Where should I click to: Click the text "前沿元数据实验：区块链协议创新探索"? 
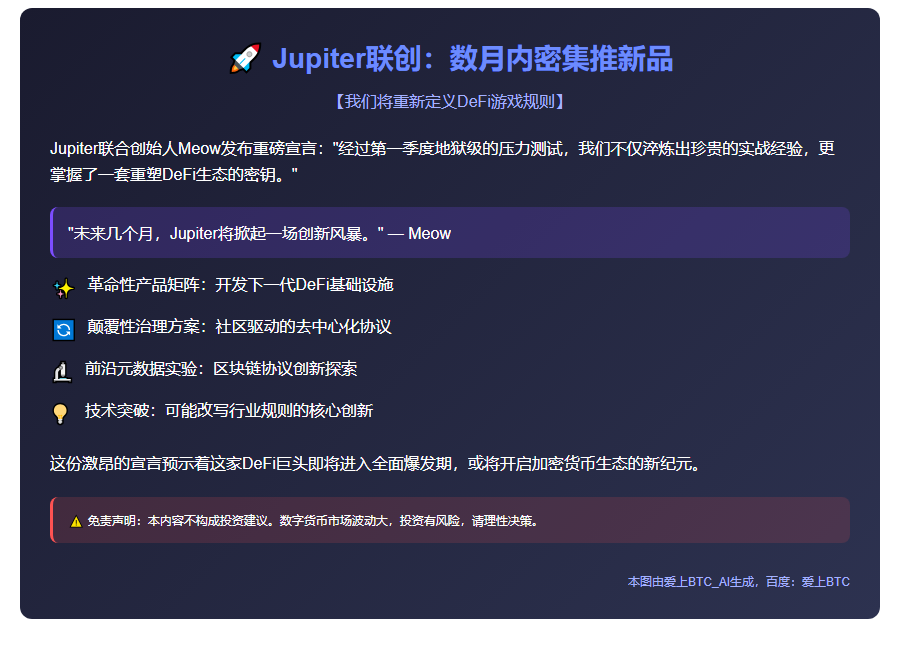(x=221, y=369)
